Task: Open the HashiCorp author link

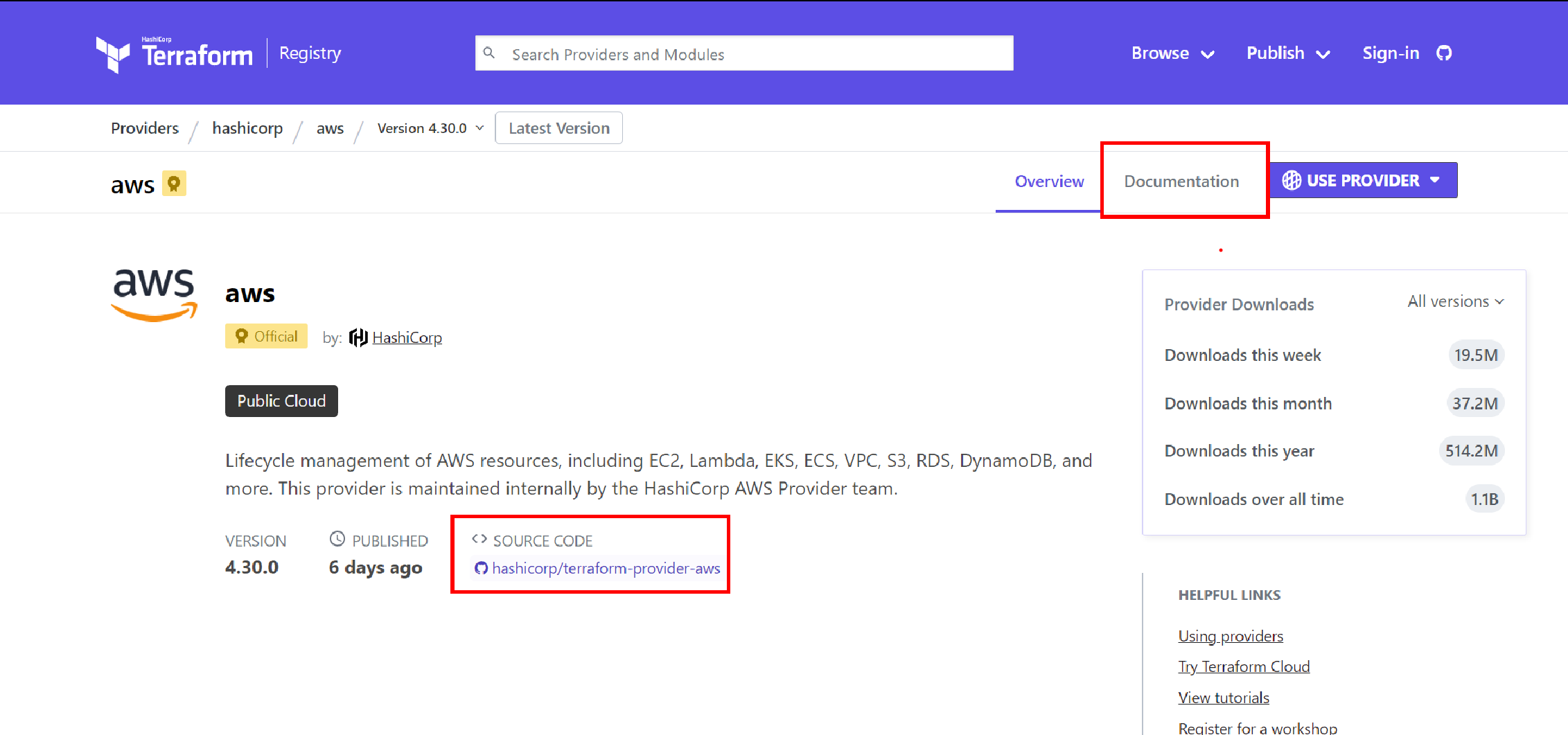Action: [x=407, y=337]
